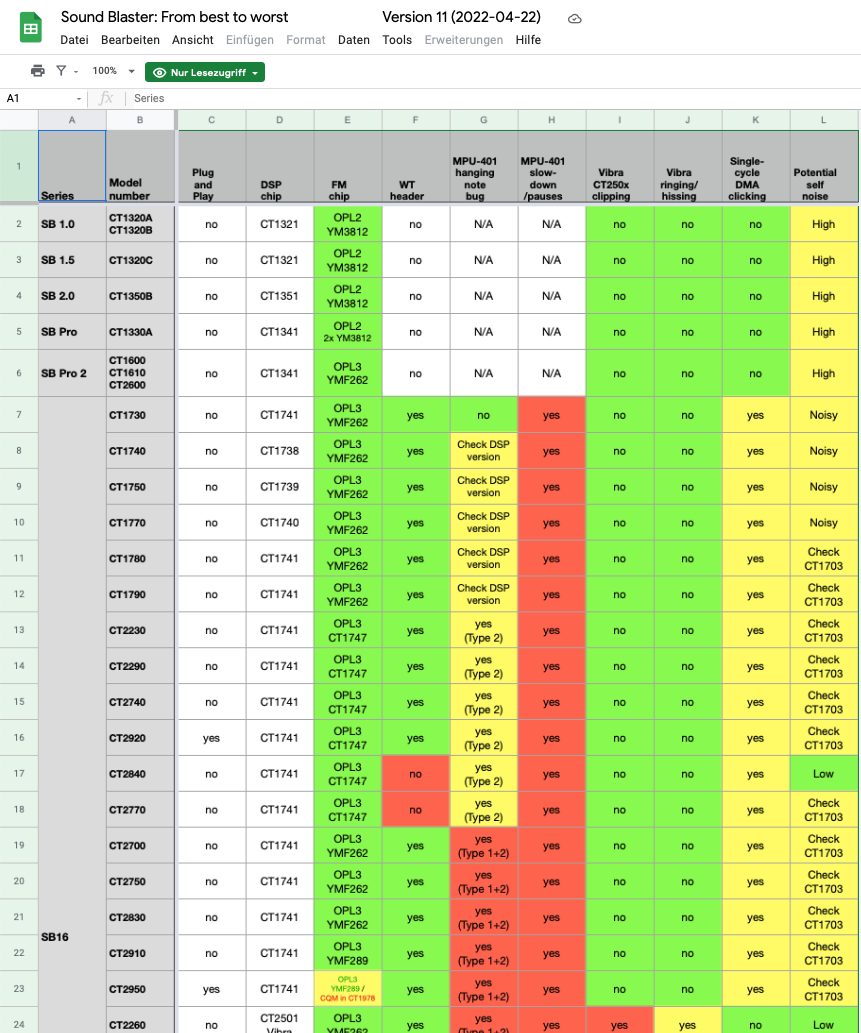Select the SB 1.0 series cell
The height and width of the screenshot is (1033, 861).
(x=72, y=224)
